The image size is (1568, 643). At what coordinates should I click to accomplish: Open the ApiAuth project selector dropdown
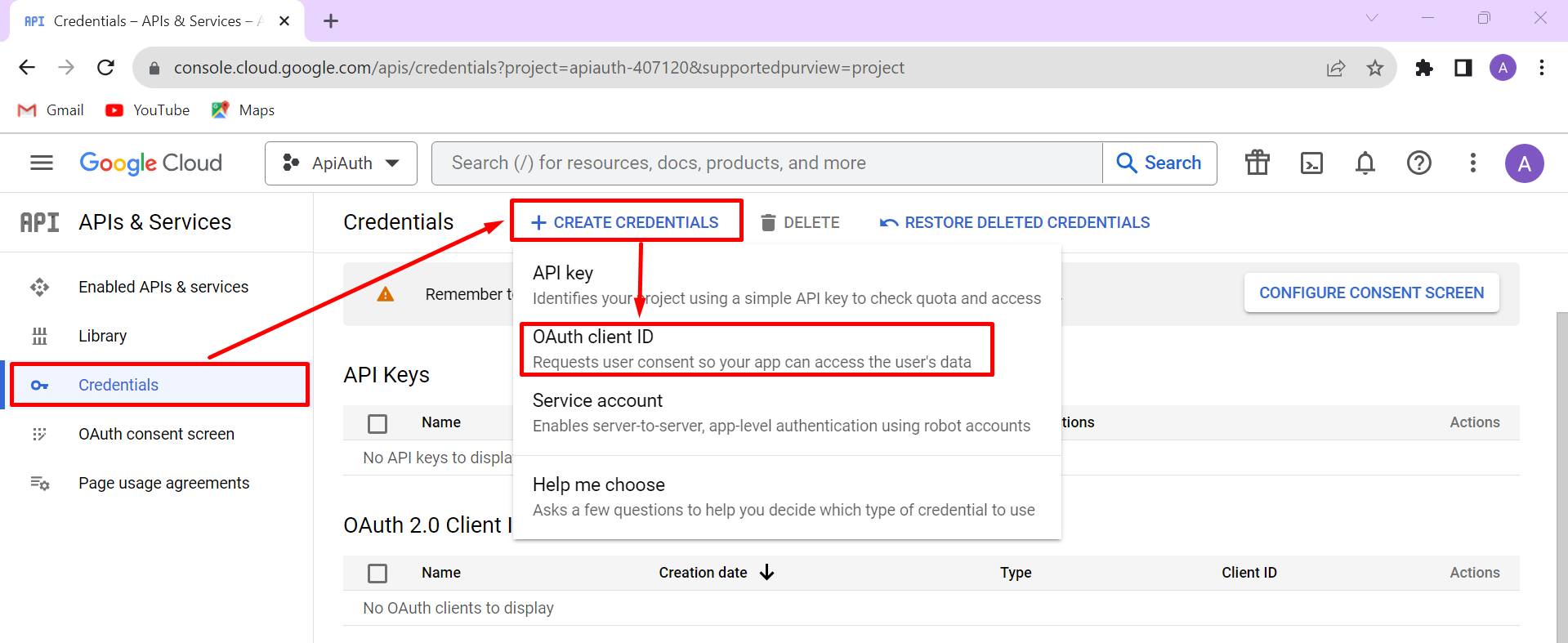click(341, 163)
